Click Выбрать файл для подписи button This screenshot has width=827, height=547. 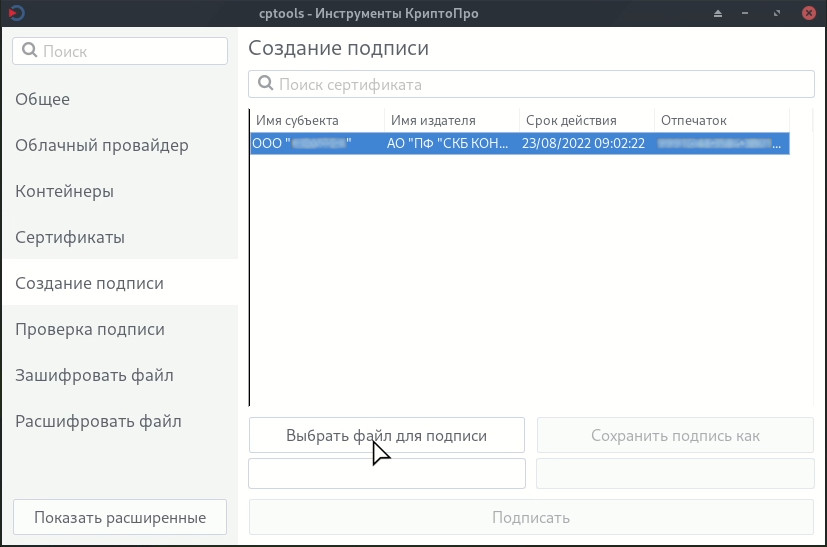387,435
